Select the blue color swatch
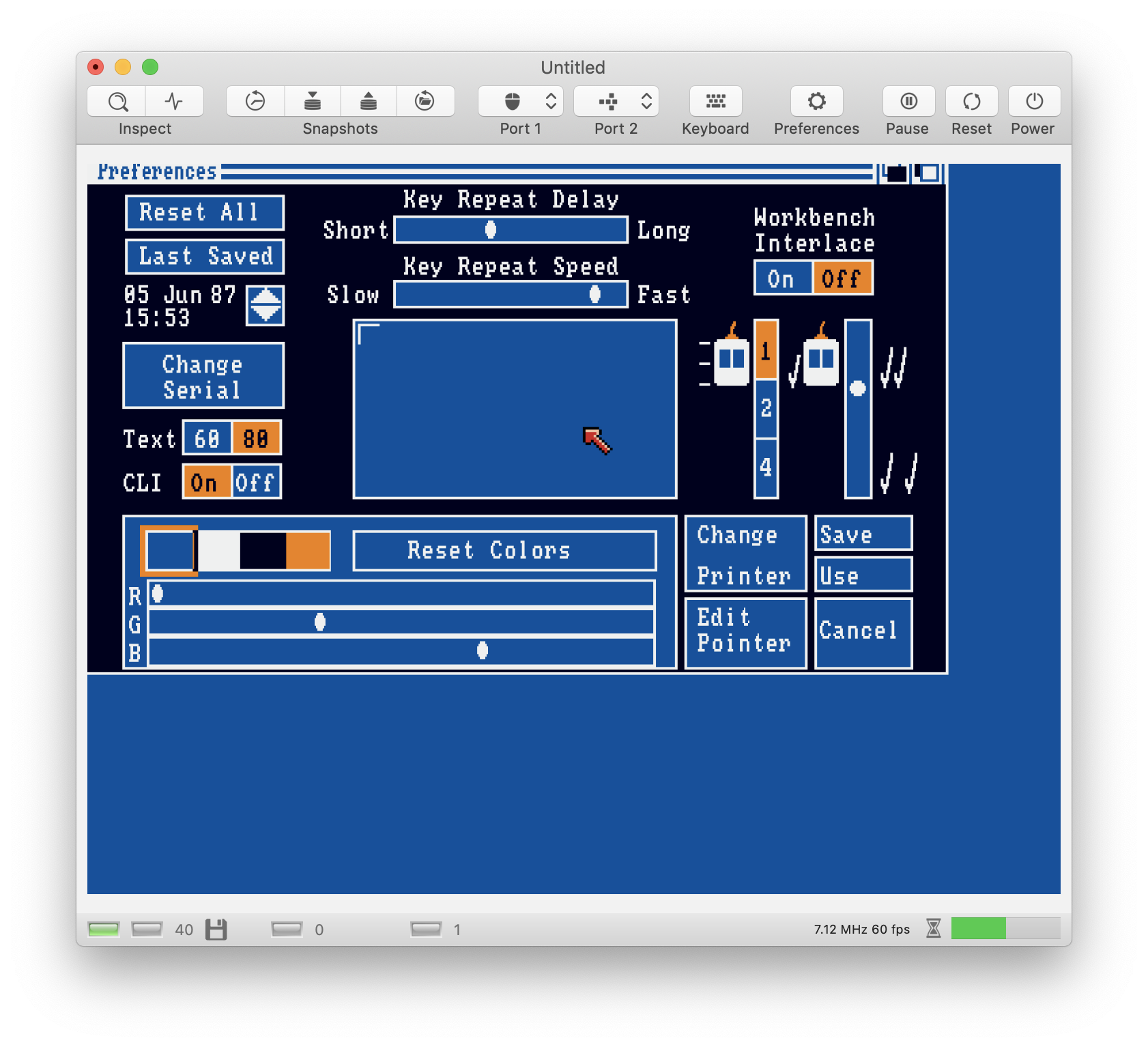Image resolution: width=1148 pixels, height=1047 pixels. [x=169, y=551]
